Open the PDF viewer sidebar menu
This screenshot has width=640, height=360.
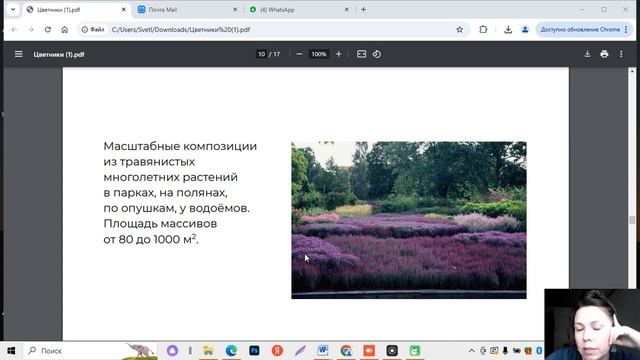(x=19, y=54)
